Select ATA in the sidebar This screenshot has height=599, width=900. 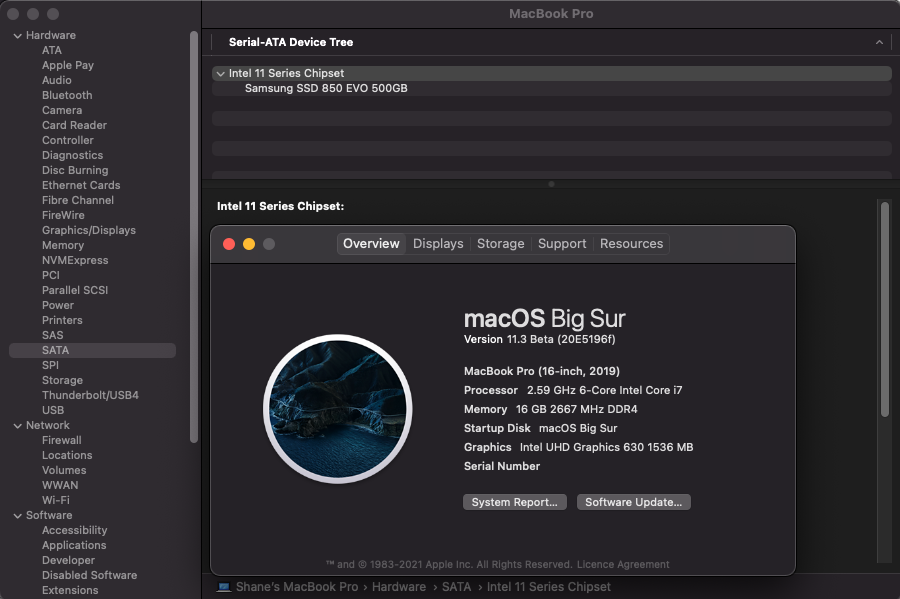click(x=52, y=50)
